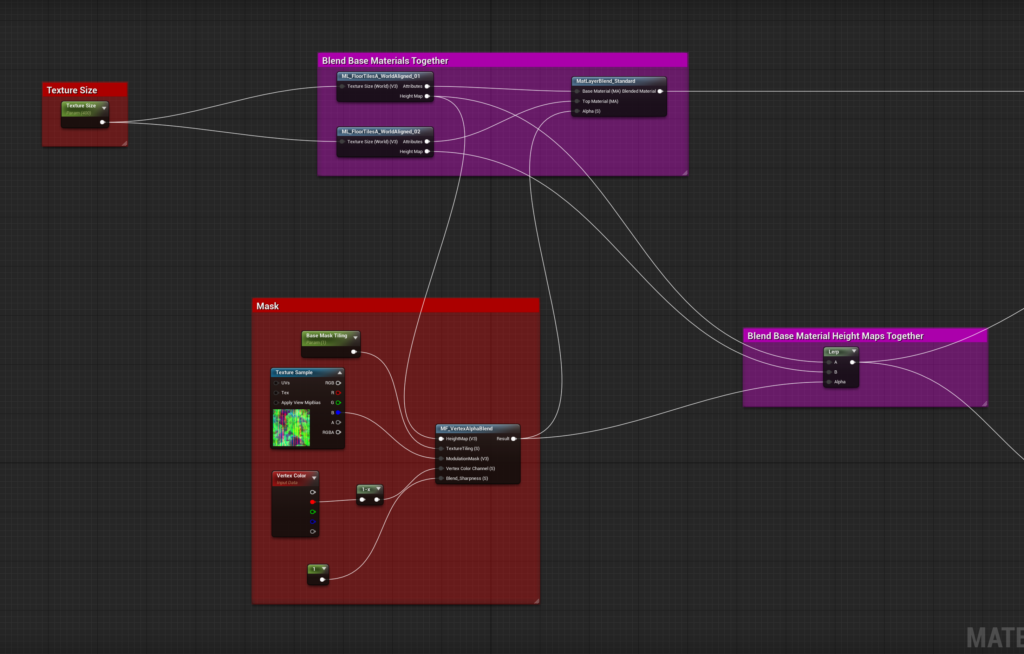
Task: Click ML_FloorTilesA_WorldAligned_01 Height Map output pin
Action: tap(427, 97)
